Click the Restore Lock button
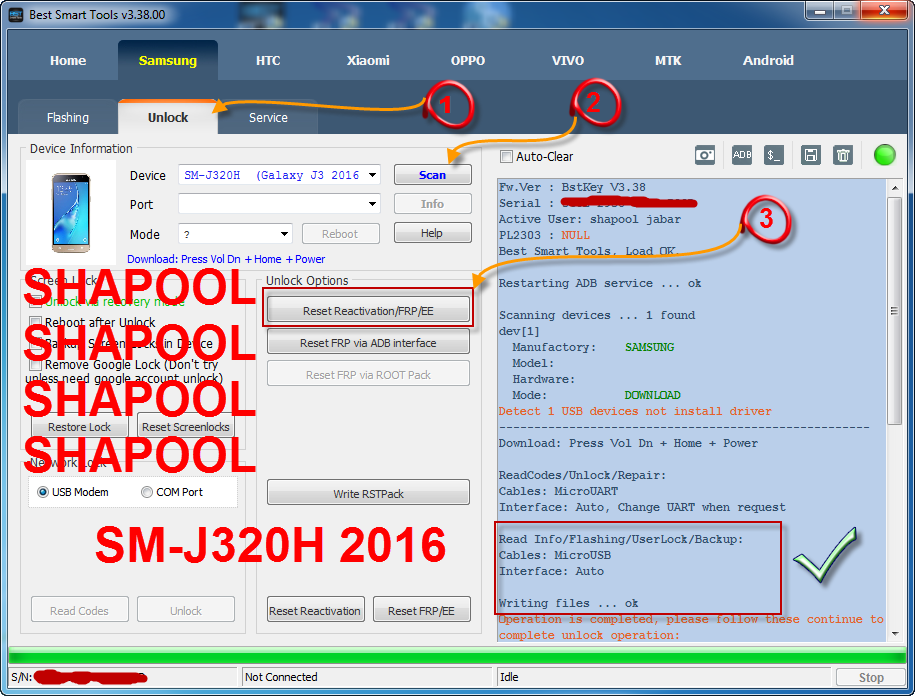 coord(79,426)
